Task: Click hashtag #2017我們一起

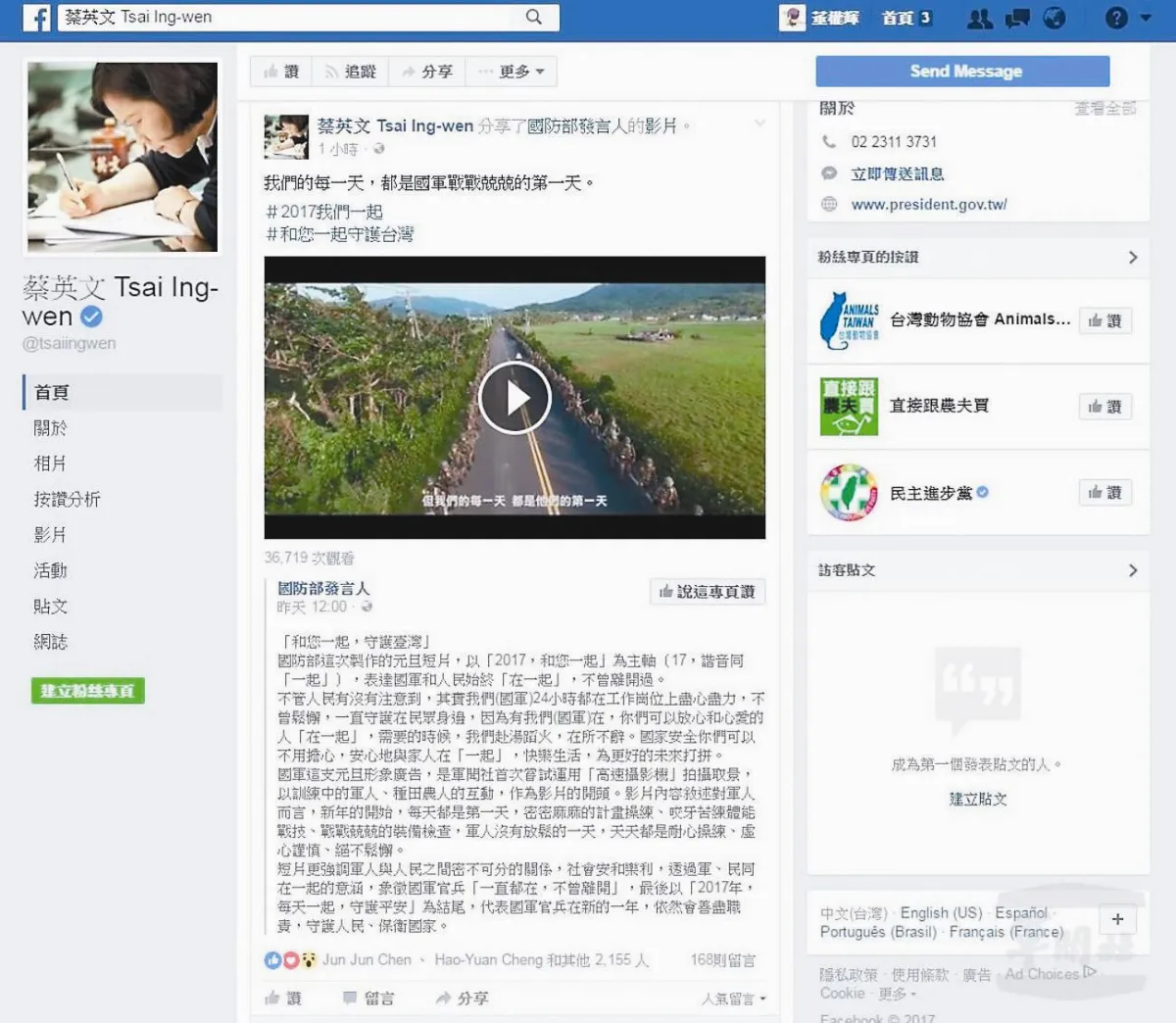Action: (324, 212)
